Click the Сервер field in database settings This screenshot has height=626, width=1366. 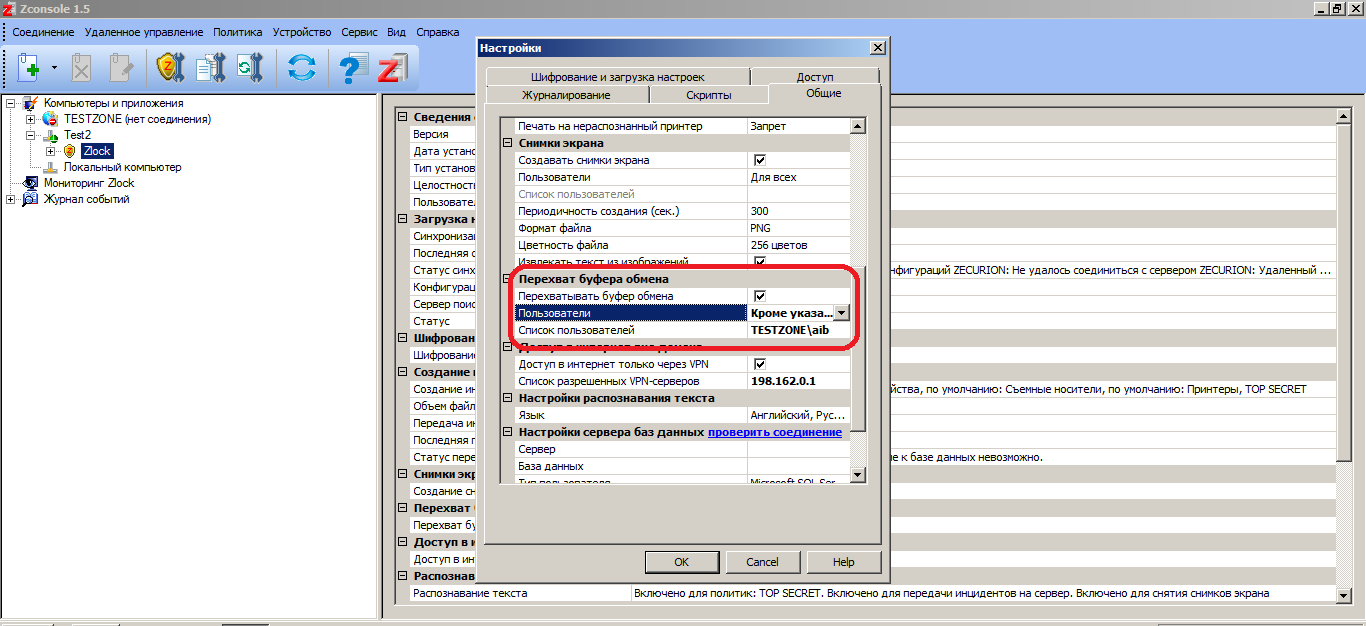[799, 449]
